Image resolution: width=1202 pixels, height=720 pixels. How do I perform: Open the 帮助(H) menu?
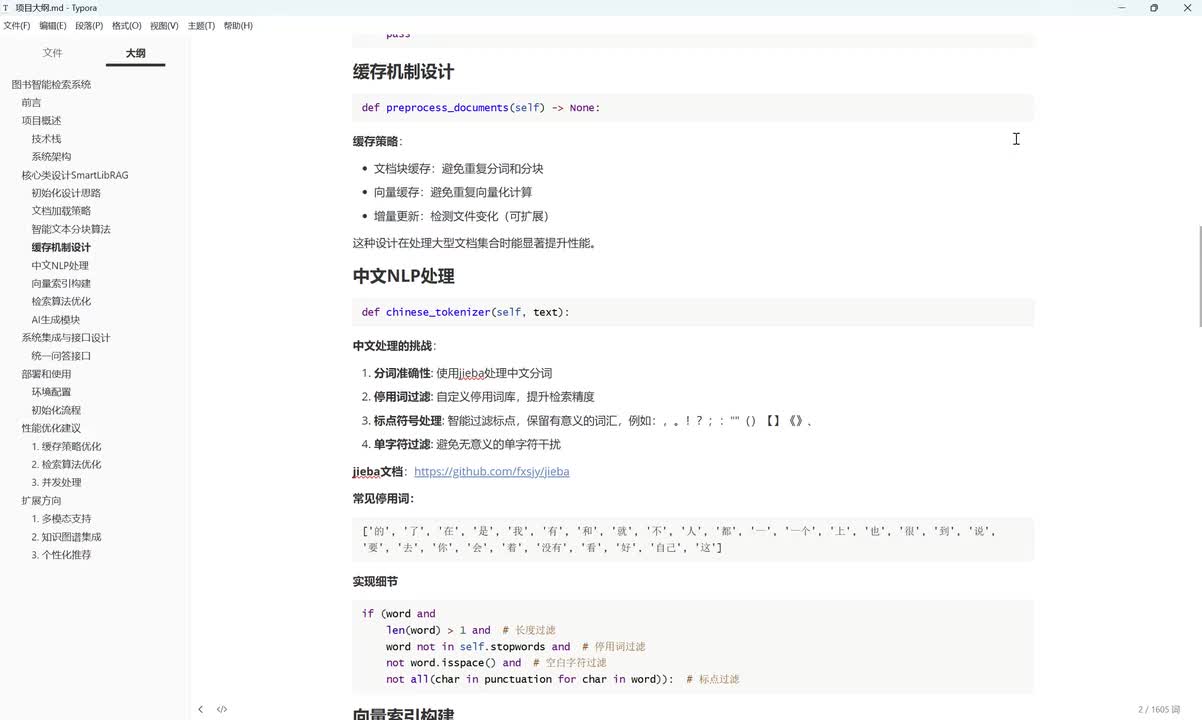pos(238,26)
